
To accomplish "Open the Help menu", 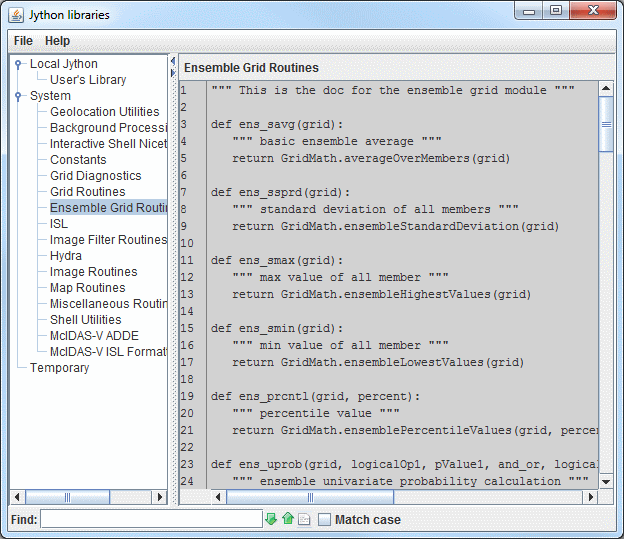I will click(57, 41).
